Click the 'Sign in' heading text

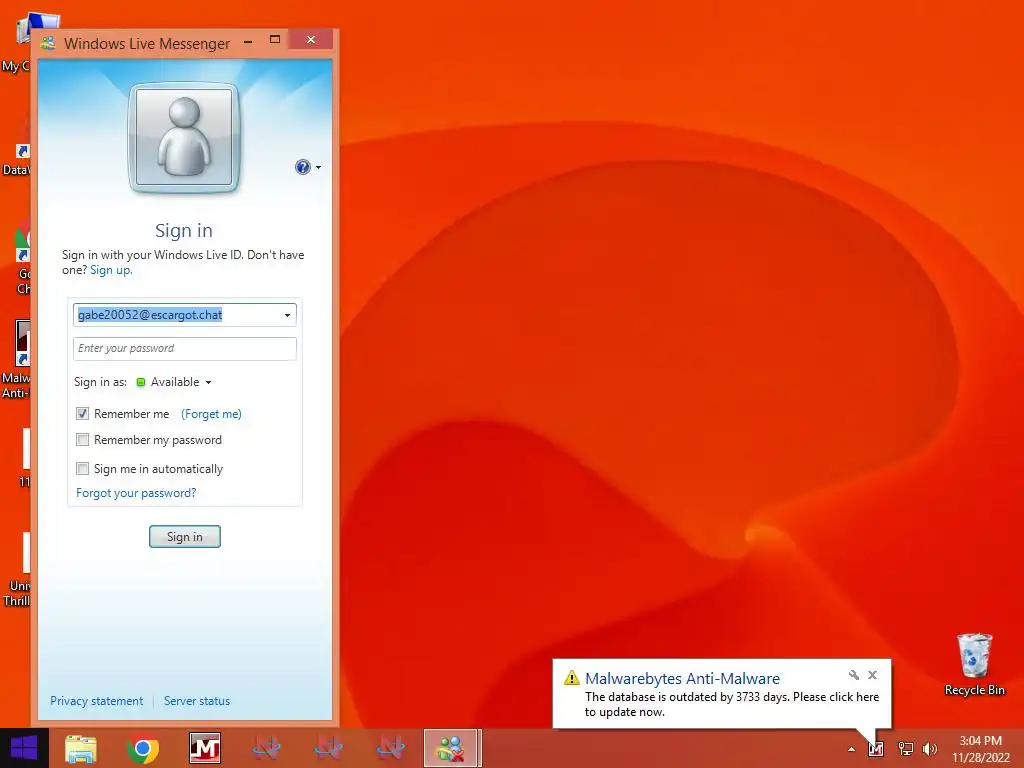coord(184,231)
